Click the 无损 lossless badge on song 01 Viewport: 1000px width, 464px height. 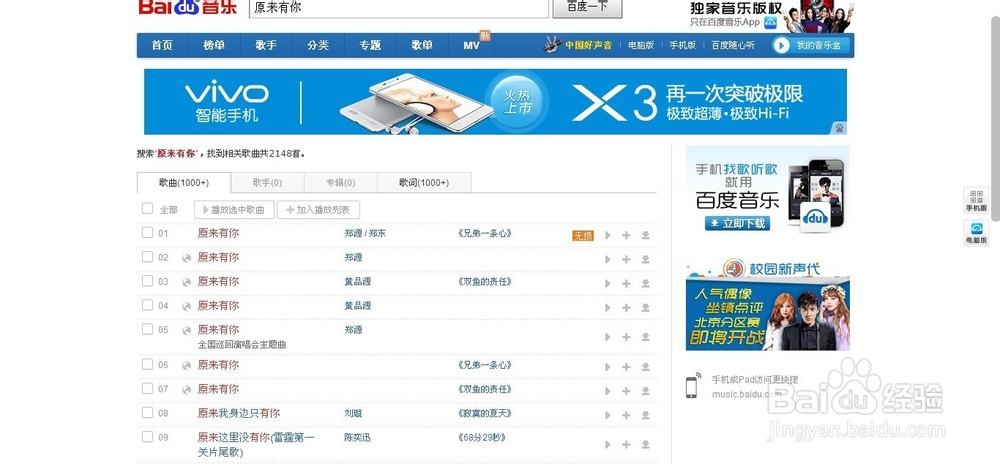[x=583, y=235]
